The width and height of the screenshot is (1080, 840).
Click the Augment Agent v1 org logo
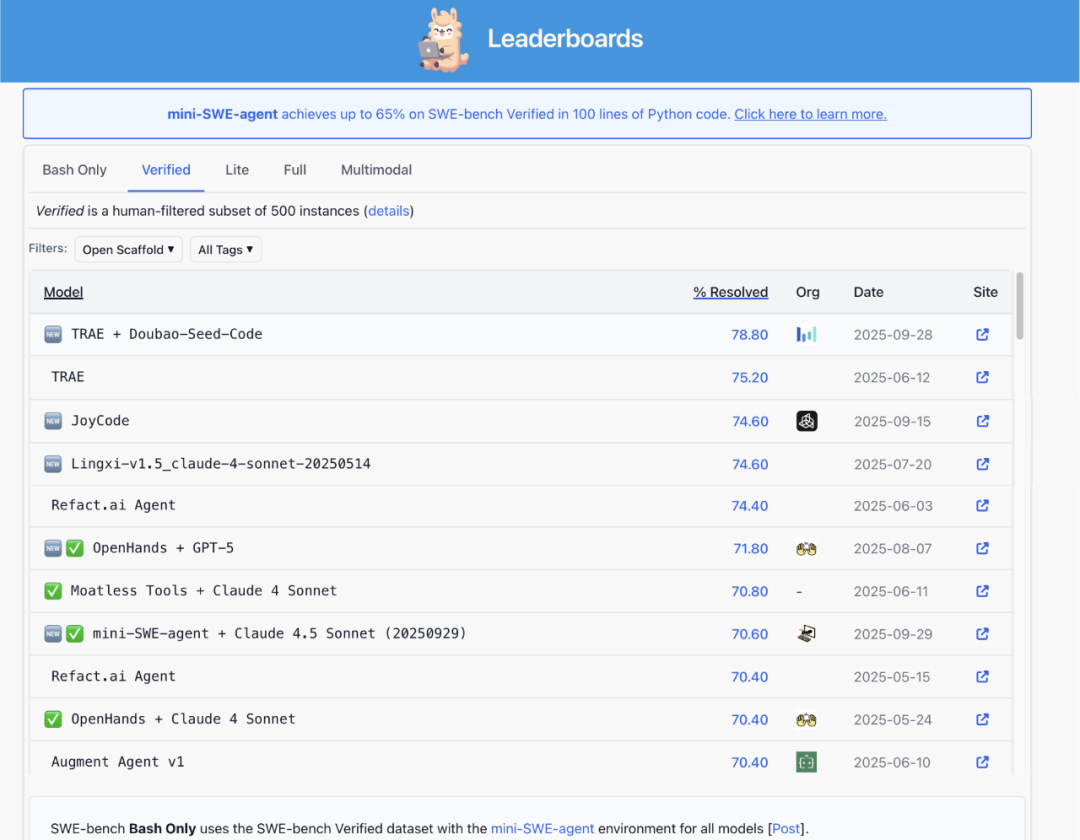807,762
